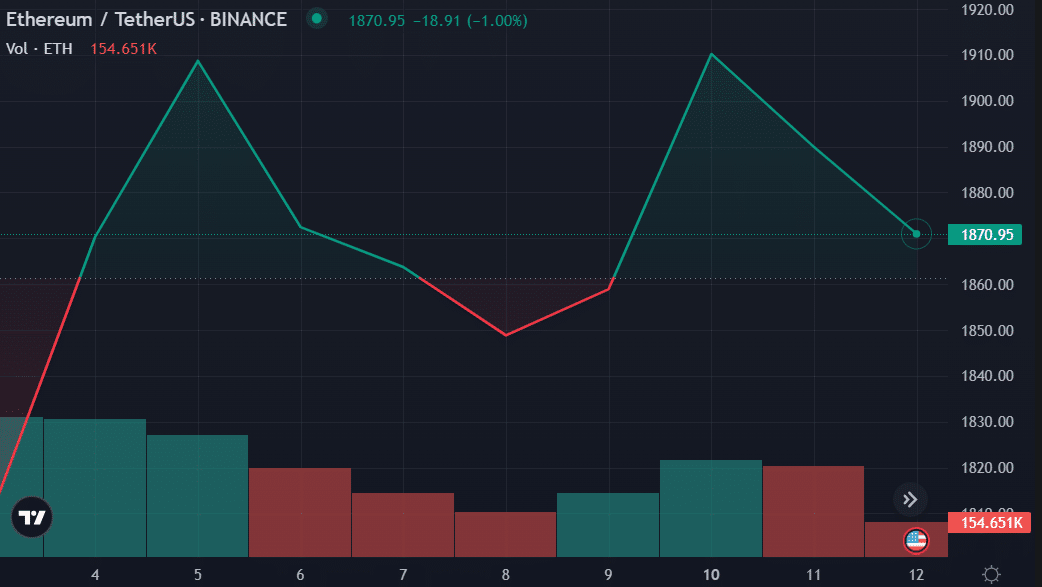The width and height of the screenshot is (1042, 587).
Task: Click the Ethereum / TetherUS · BINANCE title
Action: coord(146,19)
